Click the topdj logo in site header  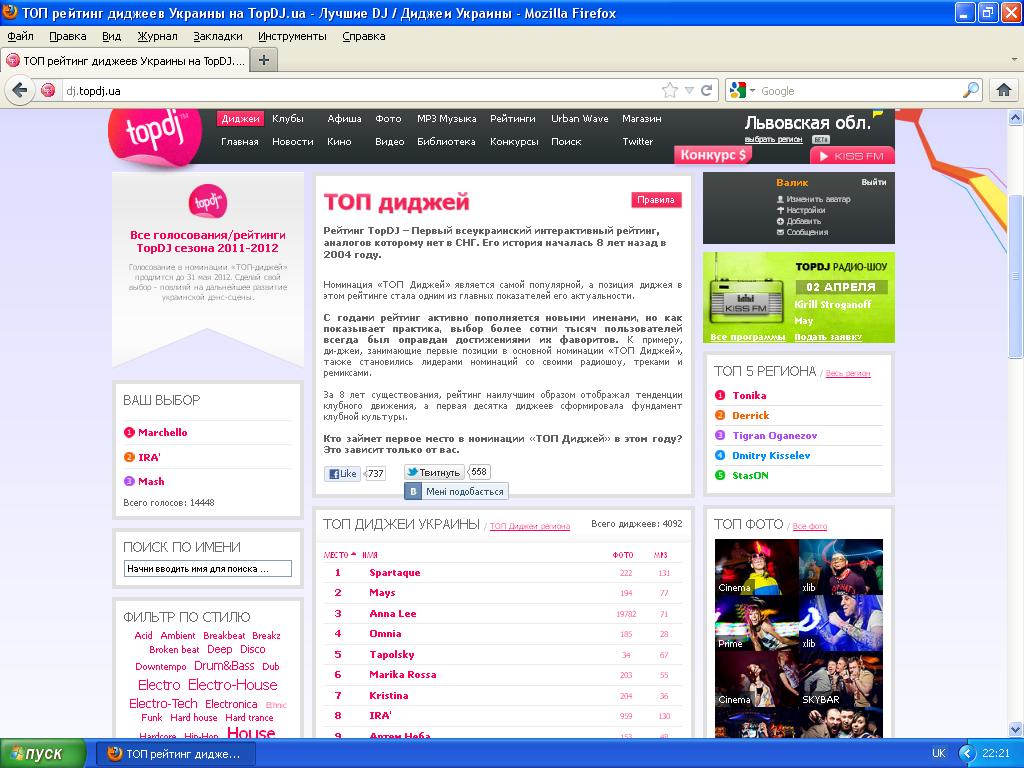[x=155, y=135]
